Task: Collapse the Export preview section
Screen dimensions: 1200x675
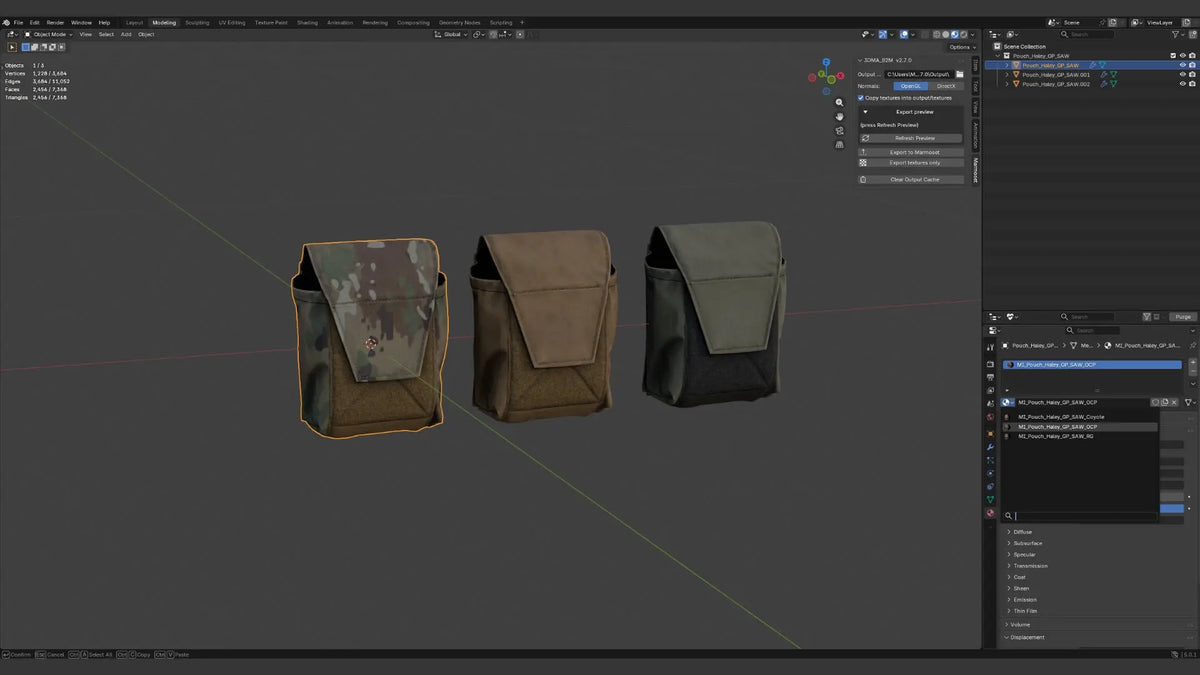Action: tap(866, 112)
